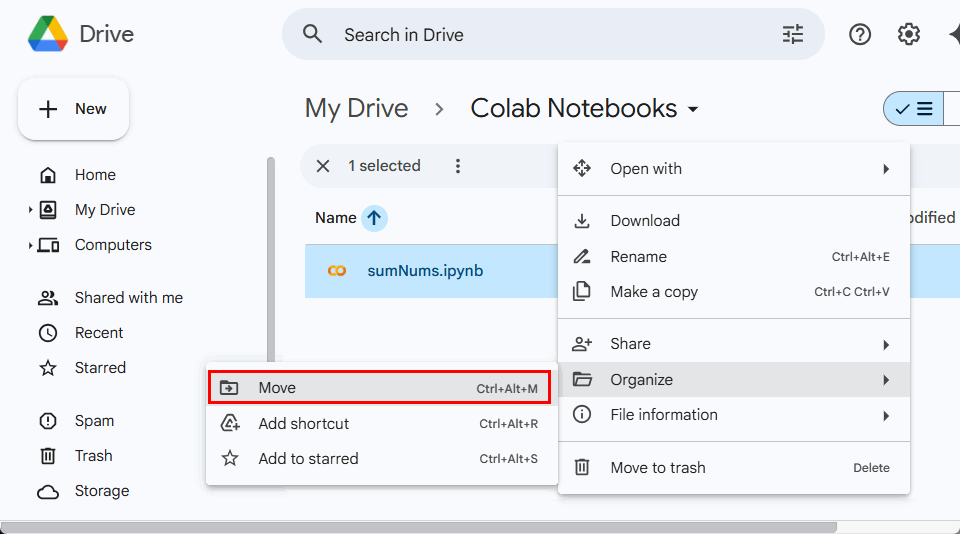The height and width of the screenshot is (534, 960).
Task: Select the sumNums.ipynb file row
Action: point(425,270)
